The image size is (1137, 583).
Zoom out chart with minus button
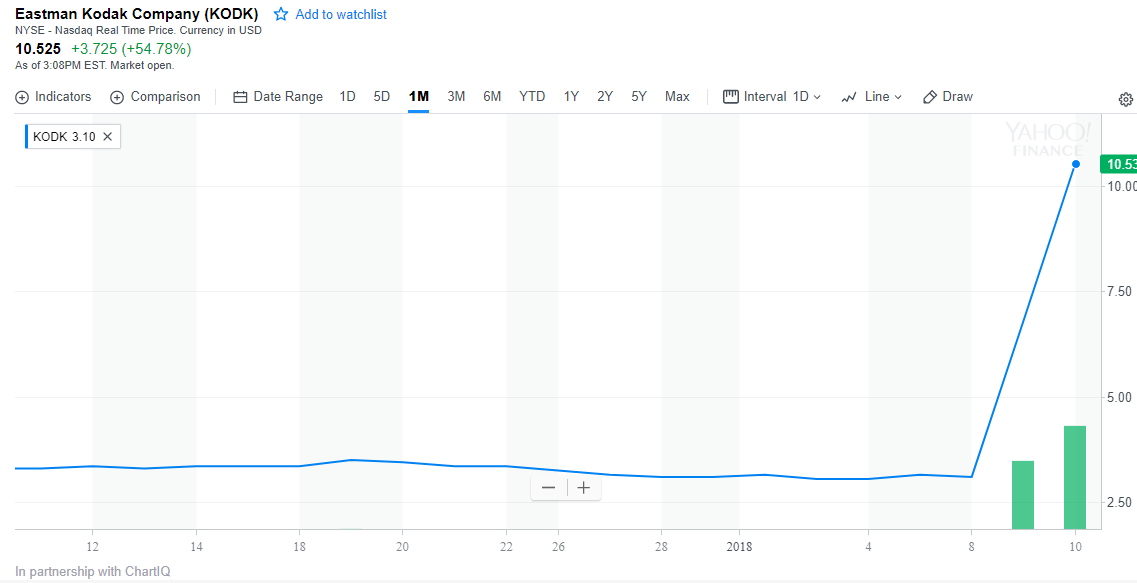point(548,487)
